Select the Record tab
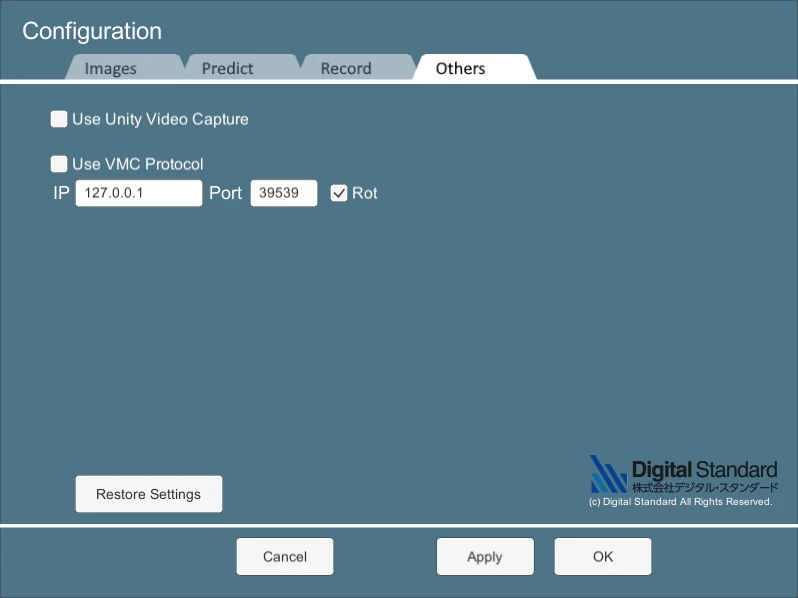Screen dimensions: 798x598 tap(358, 68)
